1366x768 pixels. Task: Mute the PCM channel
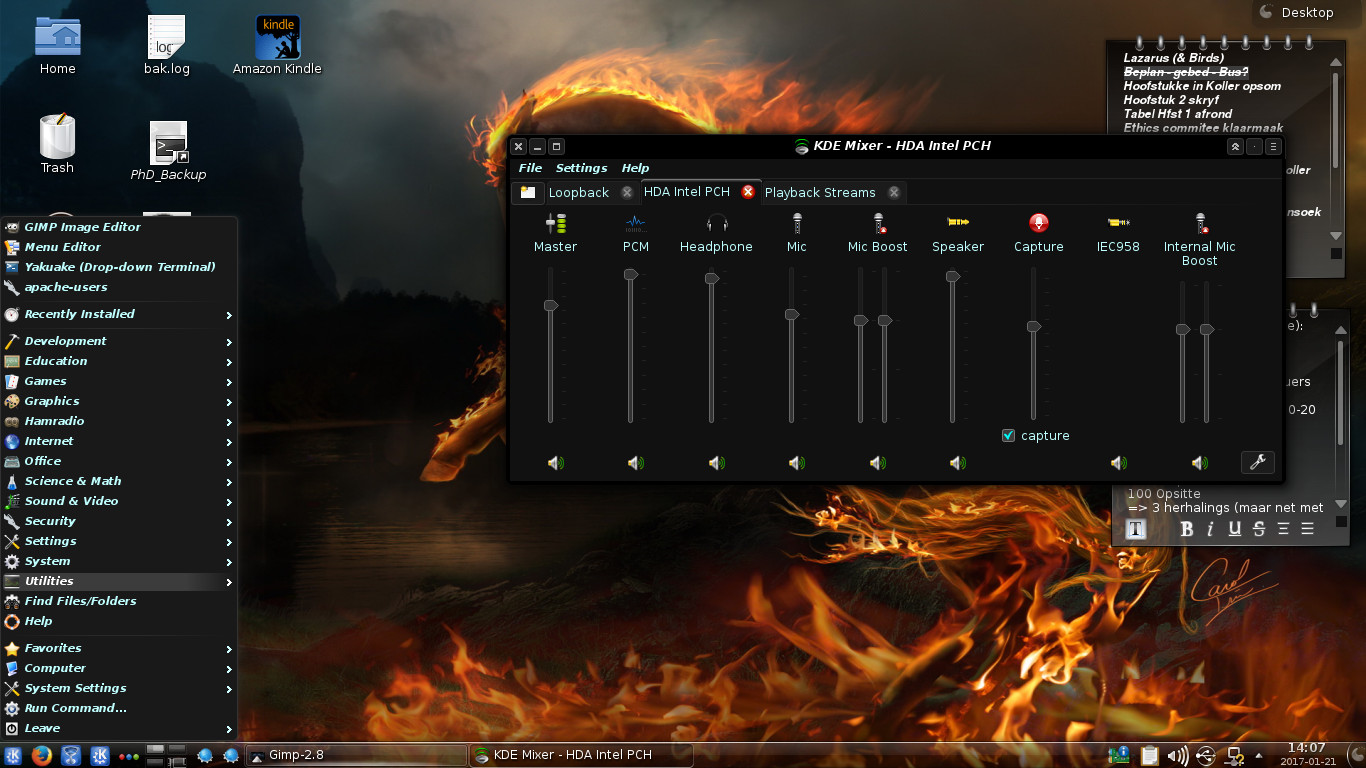pos(636,463)
